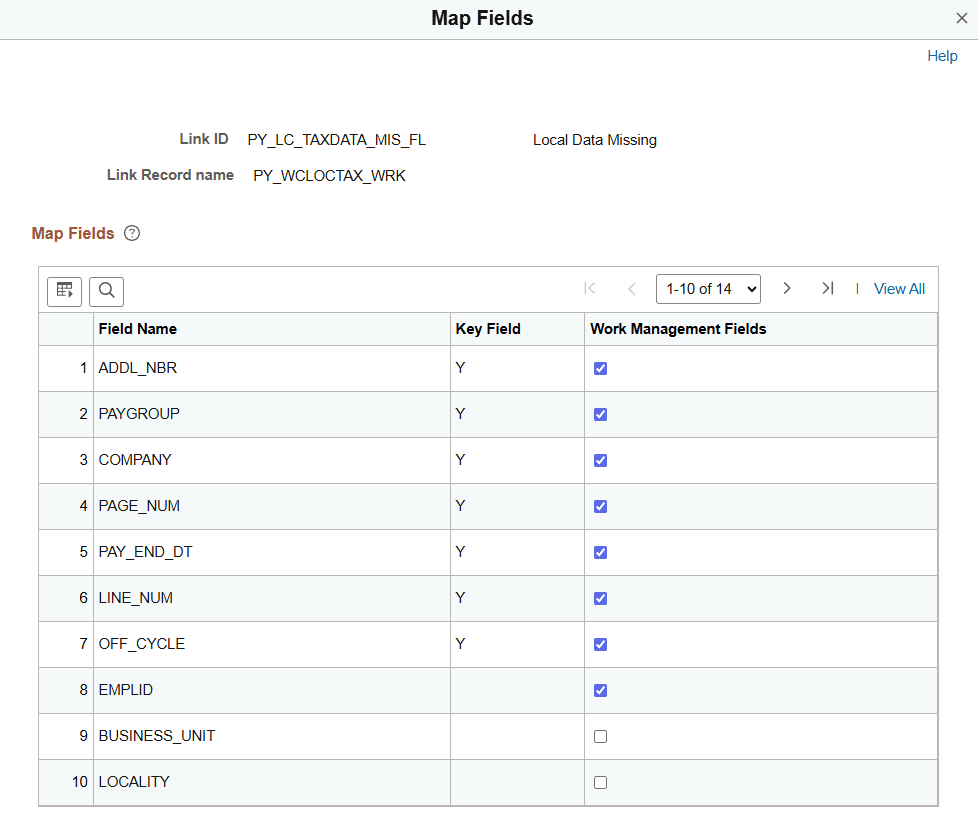The height and width of the screenshot is (839, 978).
Task: Click Key Field Y for OFF_CYCLE
Action: pyautogui.click(x=460, y=644)
